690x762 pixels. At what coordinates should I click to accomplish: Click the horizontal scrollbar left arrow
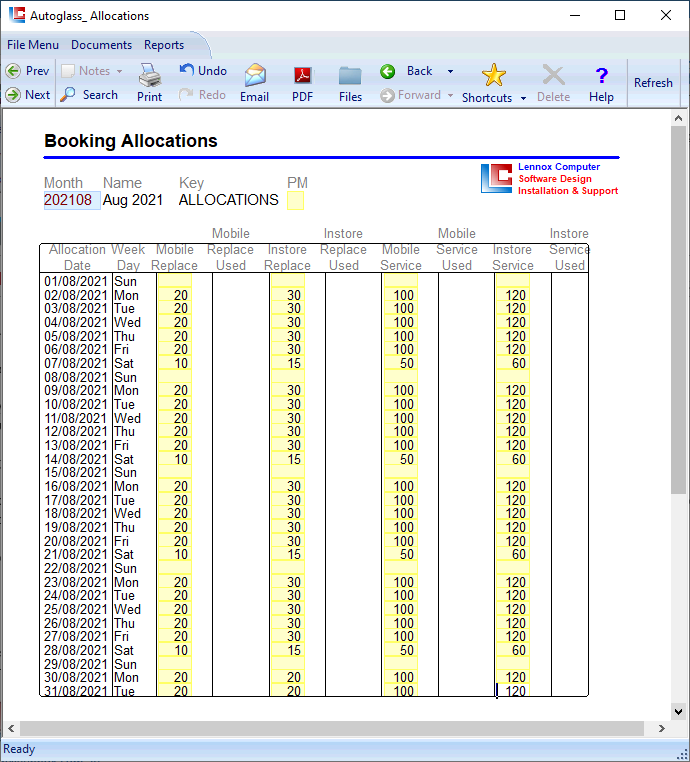pyautogui.click(x=11, y=728)
